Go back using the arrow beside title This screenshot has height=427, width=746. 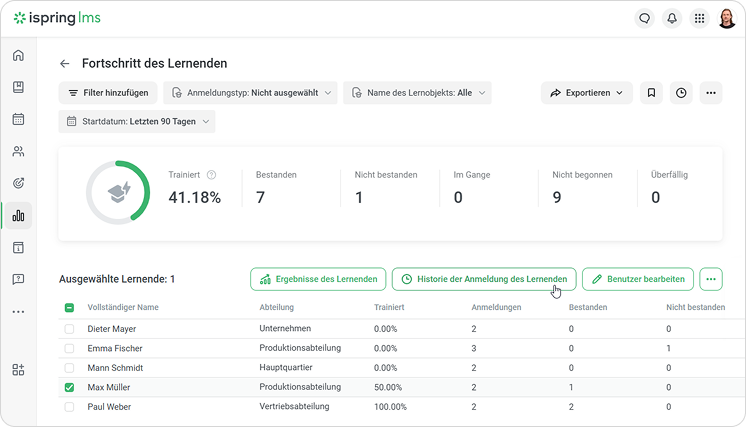click(x=65, y=64)
